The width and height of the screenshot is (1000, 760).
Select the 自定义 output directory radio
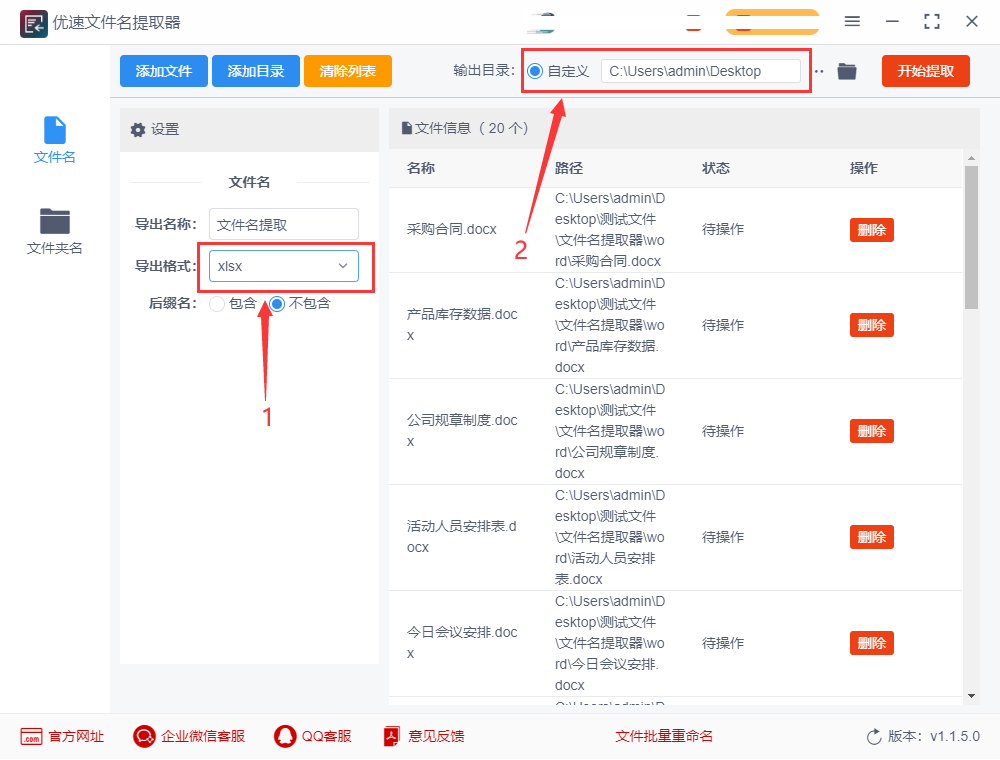[536, 71]
